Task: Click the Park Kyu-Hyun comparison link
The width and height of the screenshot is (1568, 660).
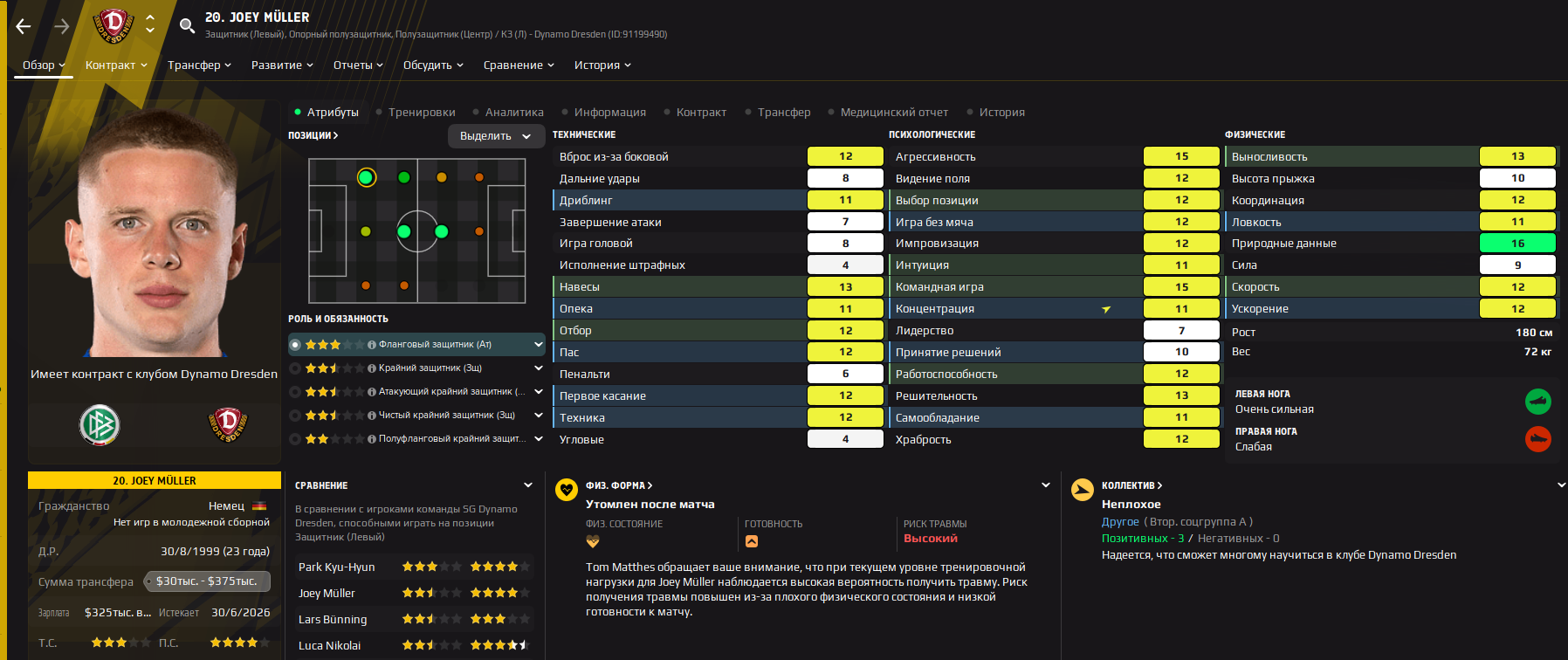Action: click(x=336, y=567)
